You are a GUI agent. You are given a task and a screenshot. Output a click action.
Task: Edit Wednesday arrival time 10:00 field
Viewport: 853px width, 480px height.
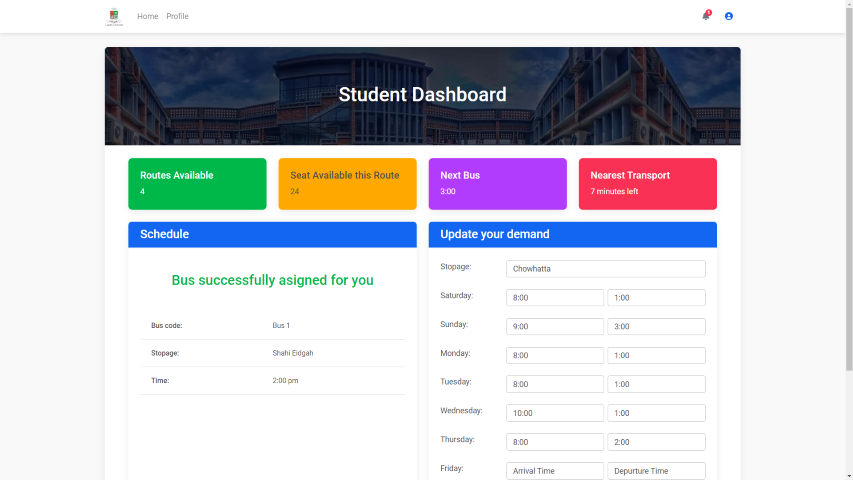pyautogui.click(x=555, y=413)
